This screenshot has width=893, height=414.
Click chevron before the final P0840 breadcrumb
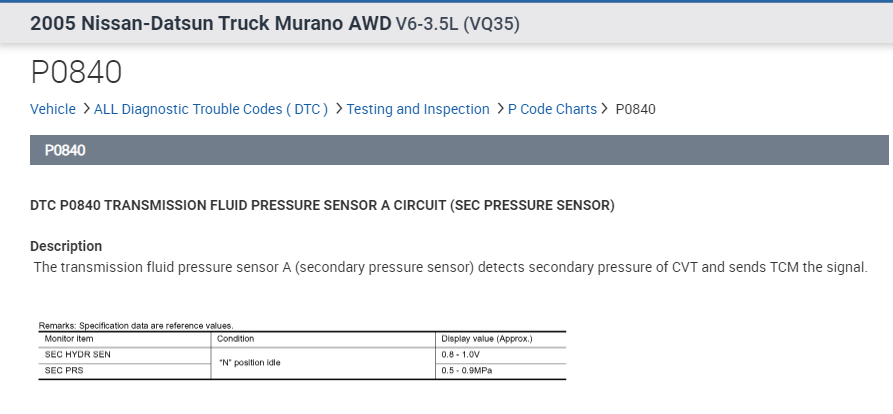coord(605,109)
